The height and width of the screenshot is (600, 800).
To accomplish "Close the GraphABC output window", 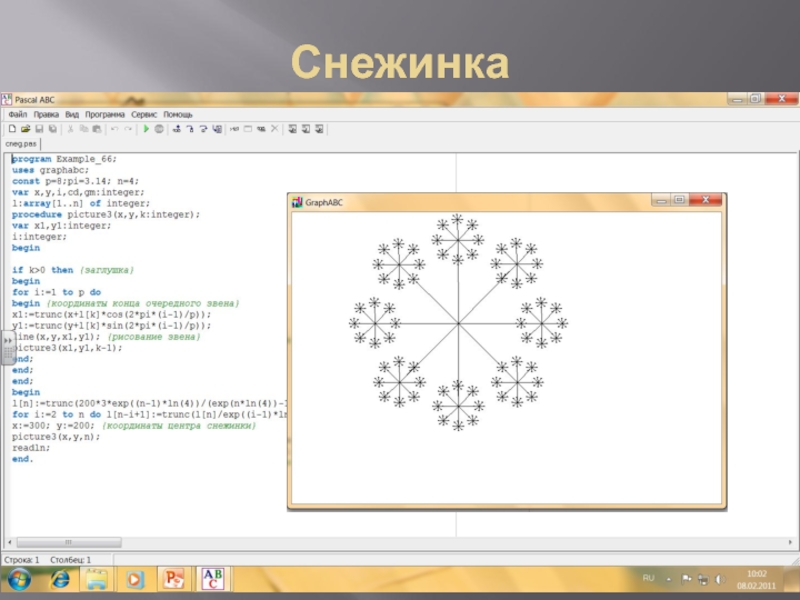I will pyautogui.click(x=708, y=201).
